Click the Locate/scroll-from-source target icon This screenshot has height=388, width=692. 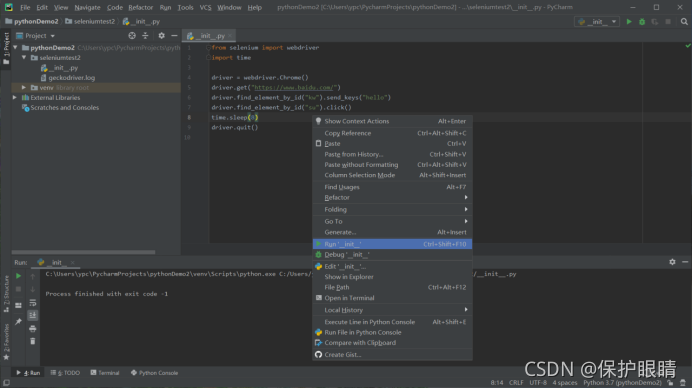pos(132,36)
